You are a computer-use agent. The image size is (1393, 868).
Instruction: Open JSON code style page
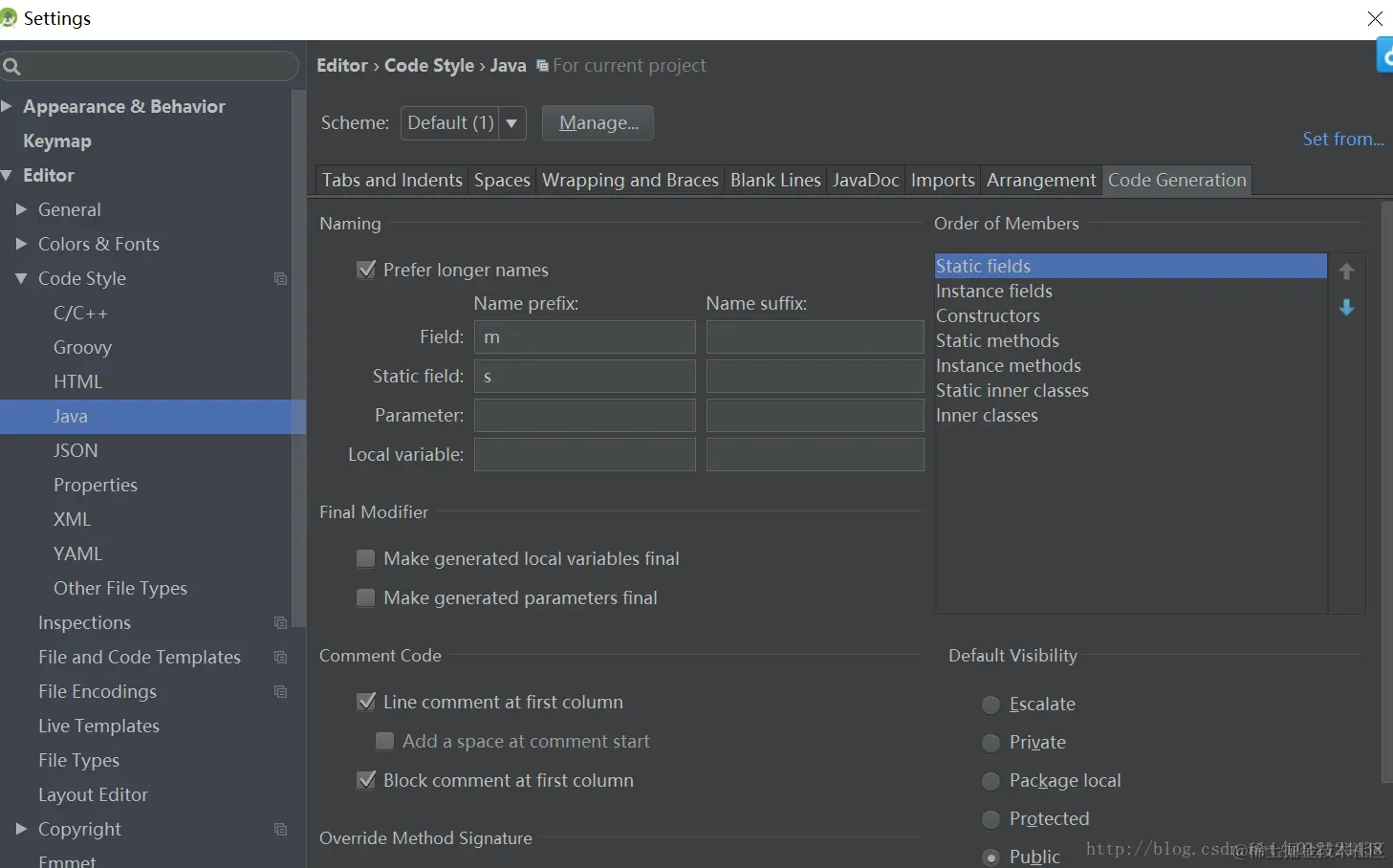76,450
